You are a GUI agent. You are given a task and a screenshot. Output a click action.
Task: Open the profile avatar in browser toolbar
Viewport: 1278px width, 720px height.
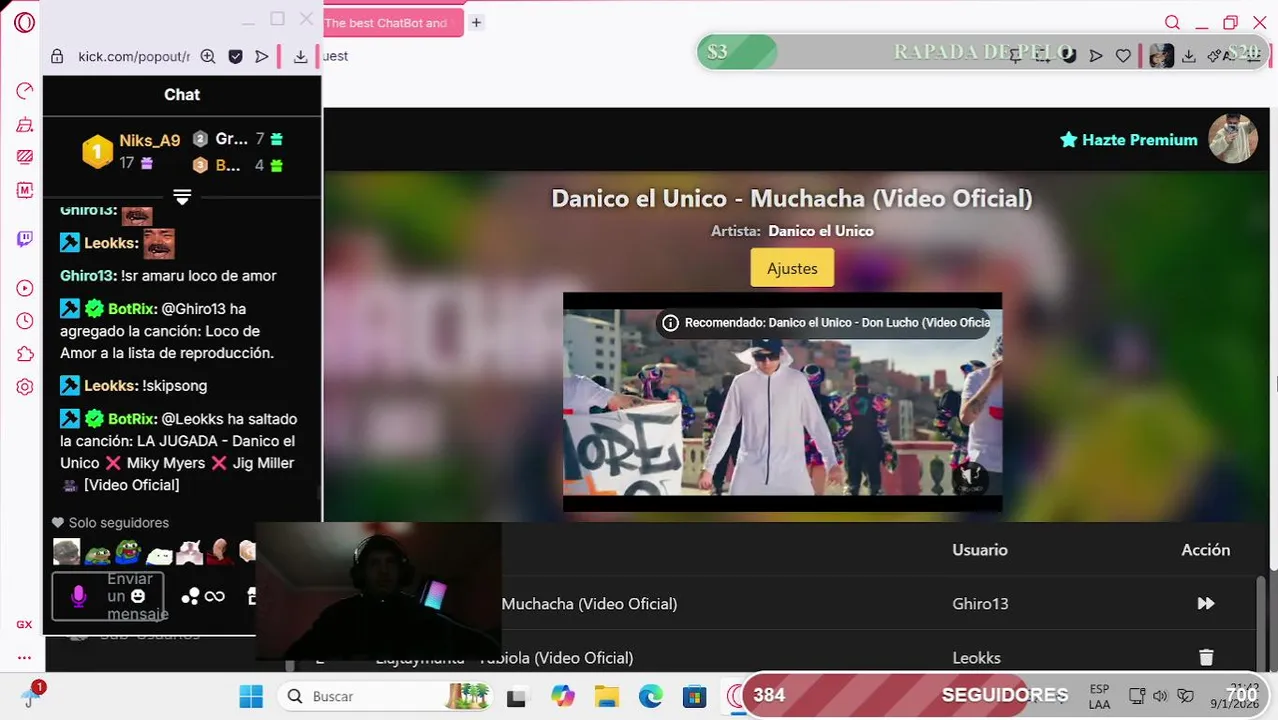(x=1161, y=56)
